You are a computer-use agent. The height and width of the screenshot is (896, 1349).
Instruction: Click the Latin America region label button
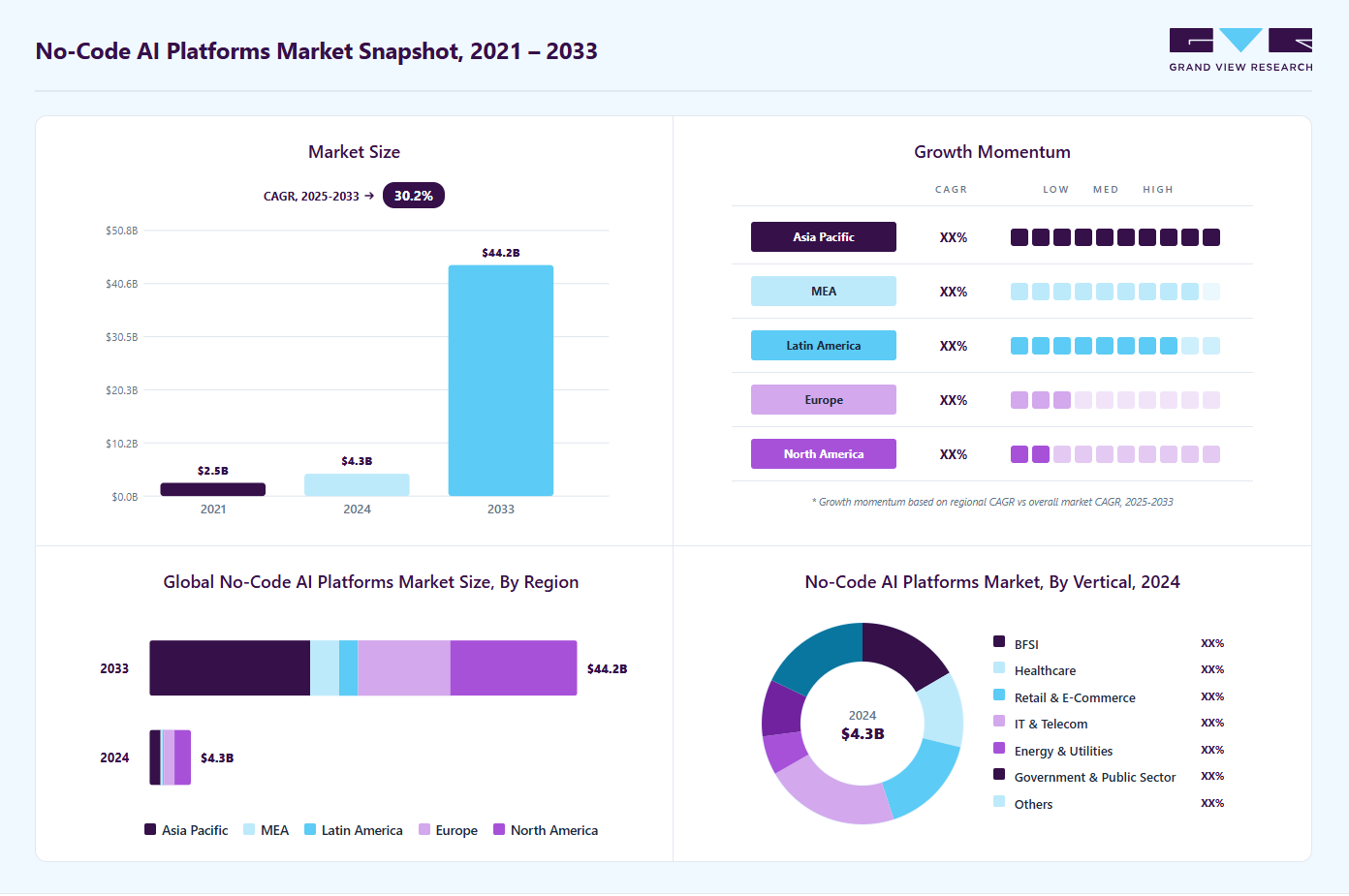coord(824,346)
